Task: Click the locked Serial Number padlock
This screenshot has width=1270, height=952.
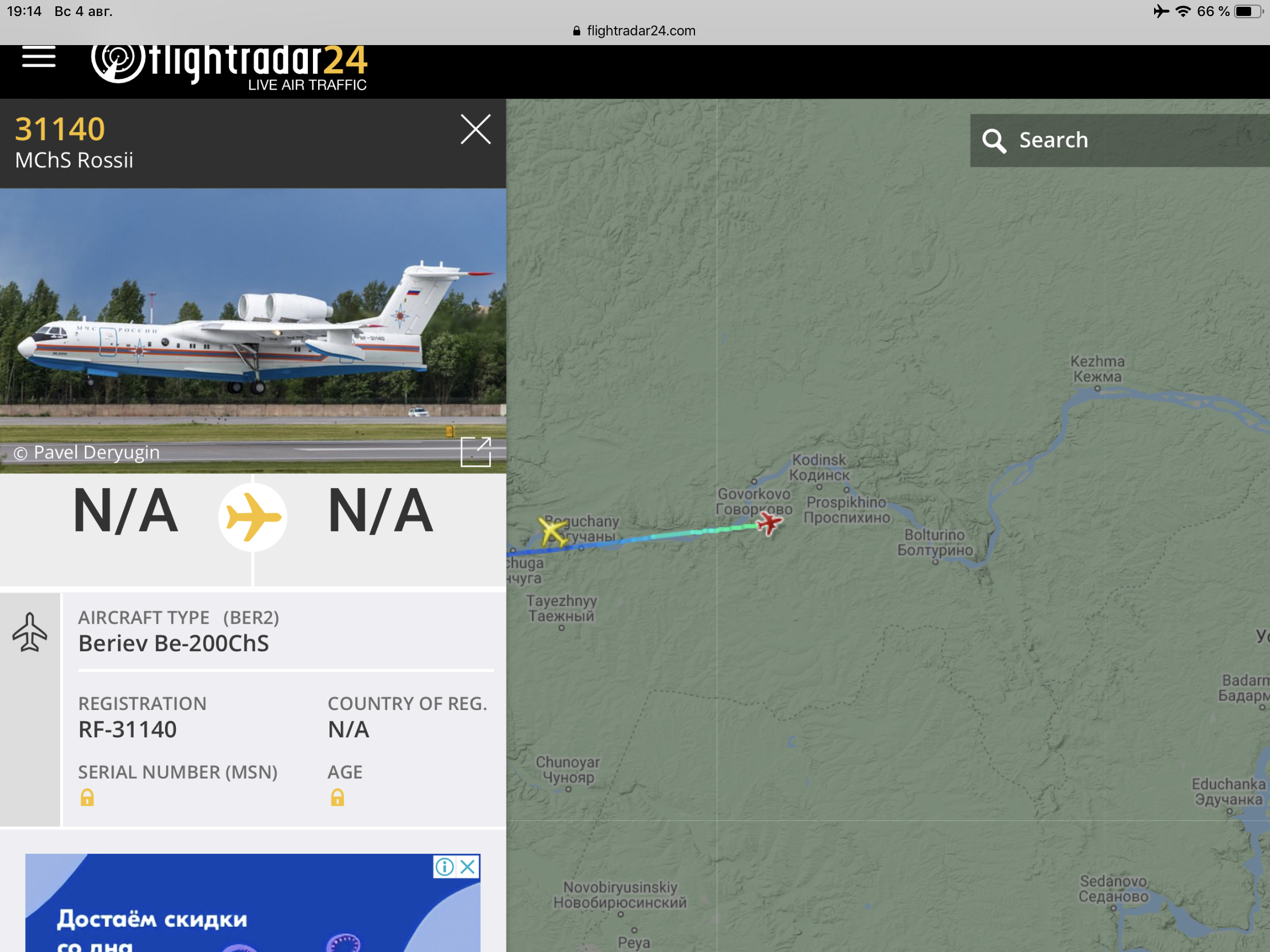Action: tap(87, 797)
